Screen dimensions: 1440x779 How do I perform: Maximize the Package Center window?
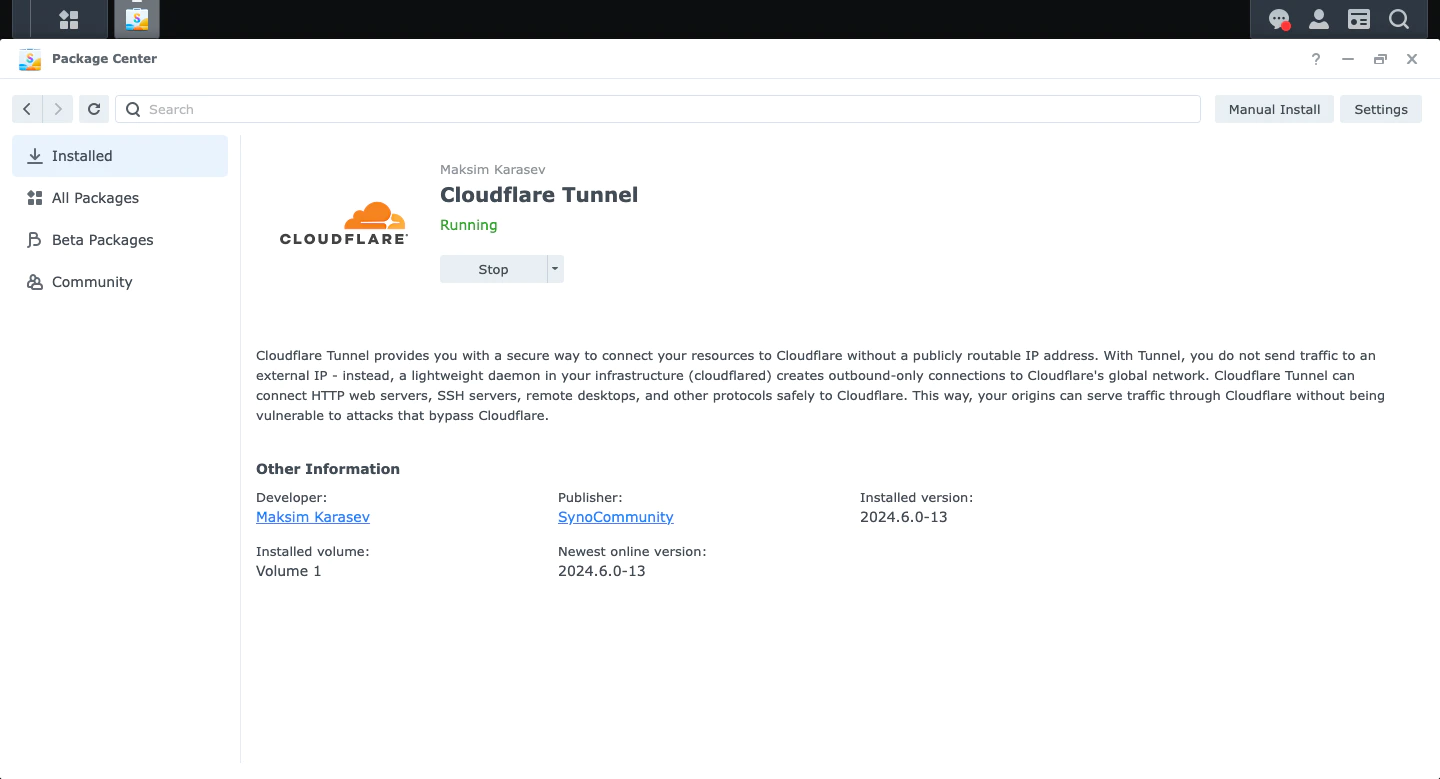pos(1380,59)
